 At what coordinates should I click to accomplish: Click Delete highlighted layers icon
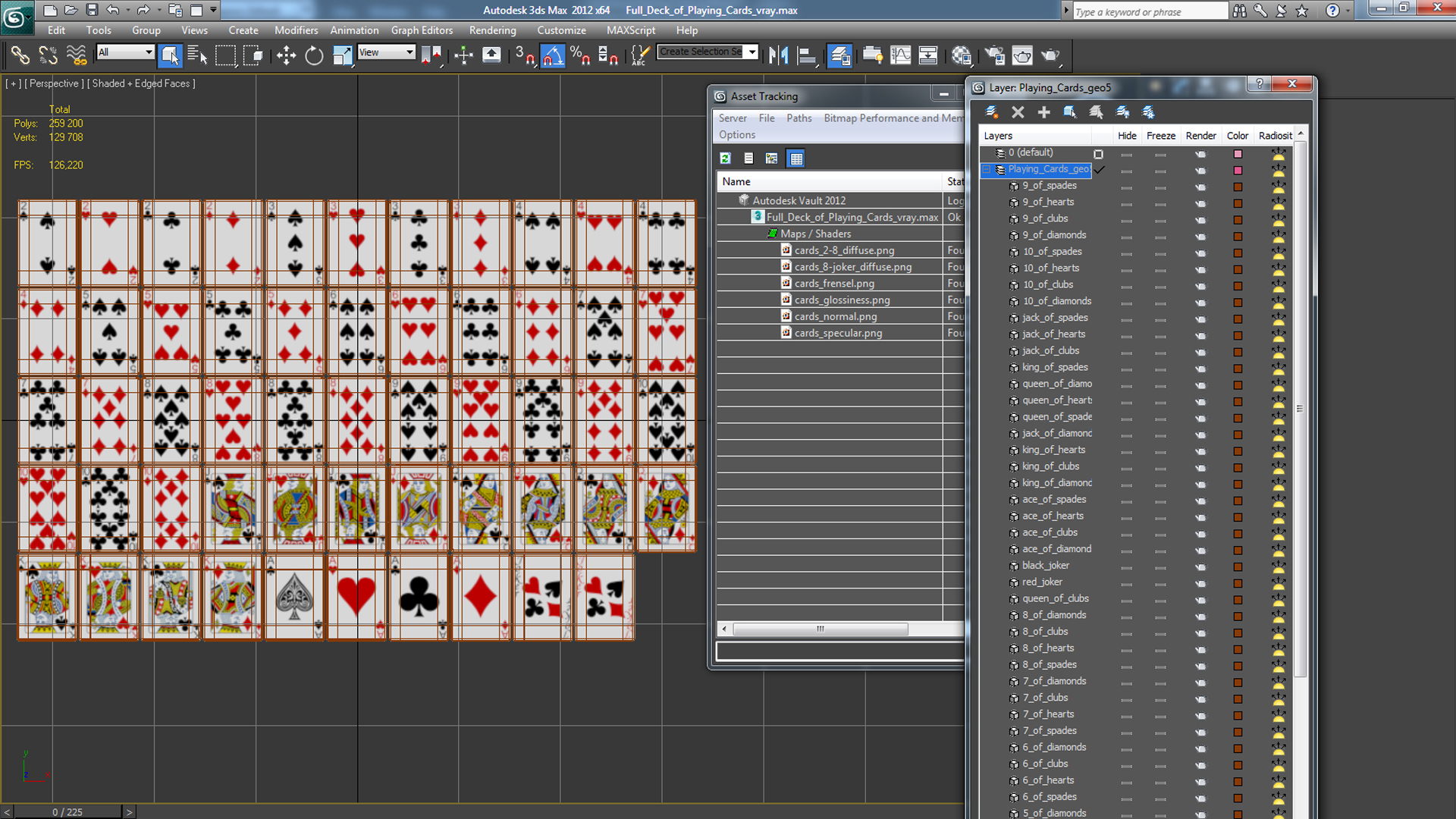coord(1018,112)
